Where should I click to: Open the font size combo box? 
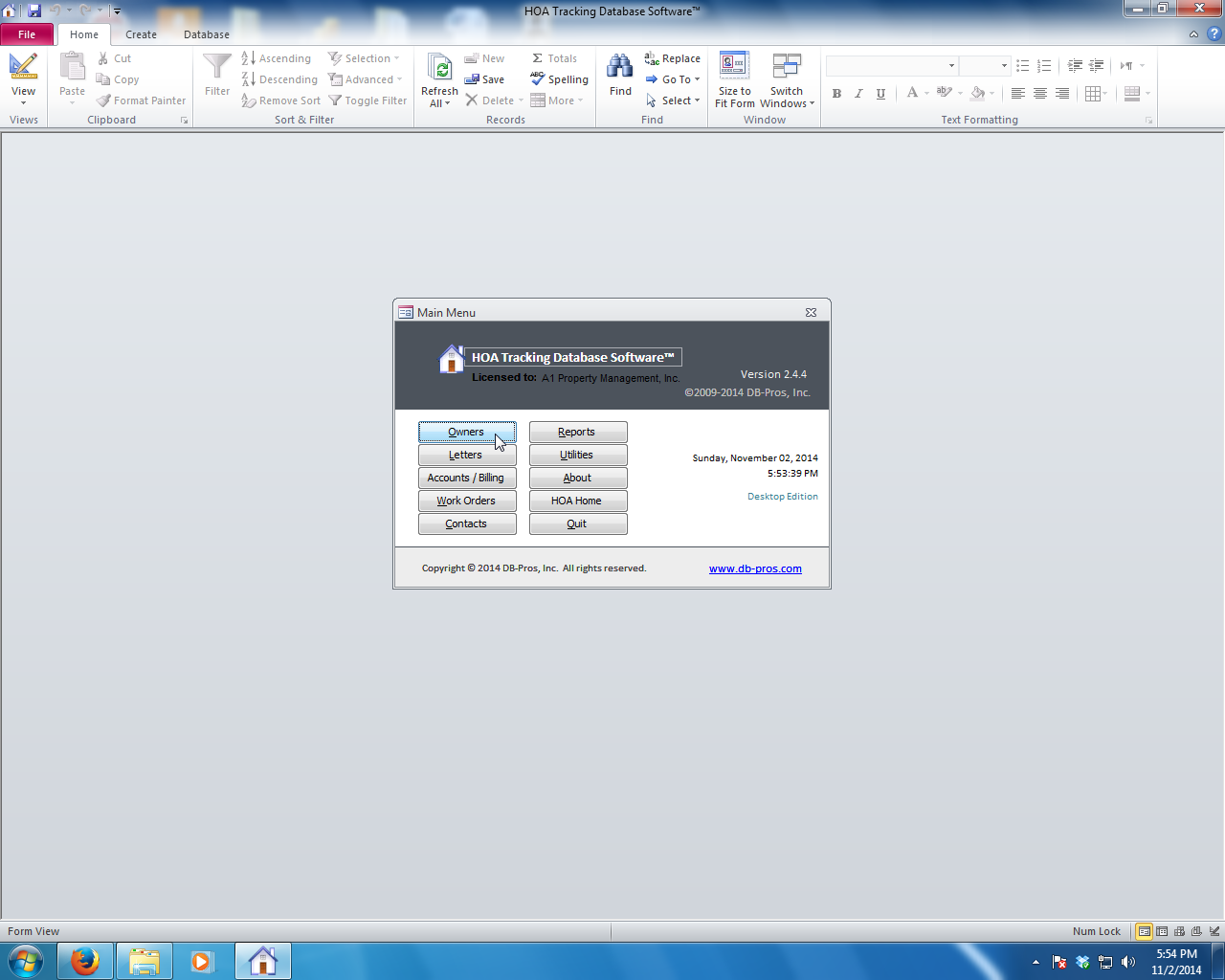point(985,66)
